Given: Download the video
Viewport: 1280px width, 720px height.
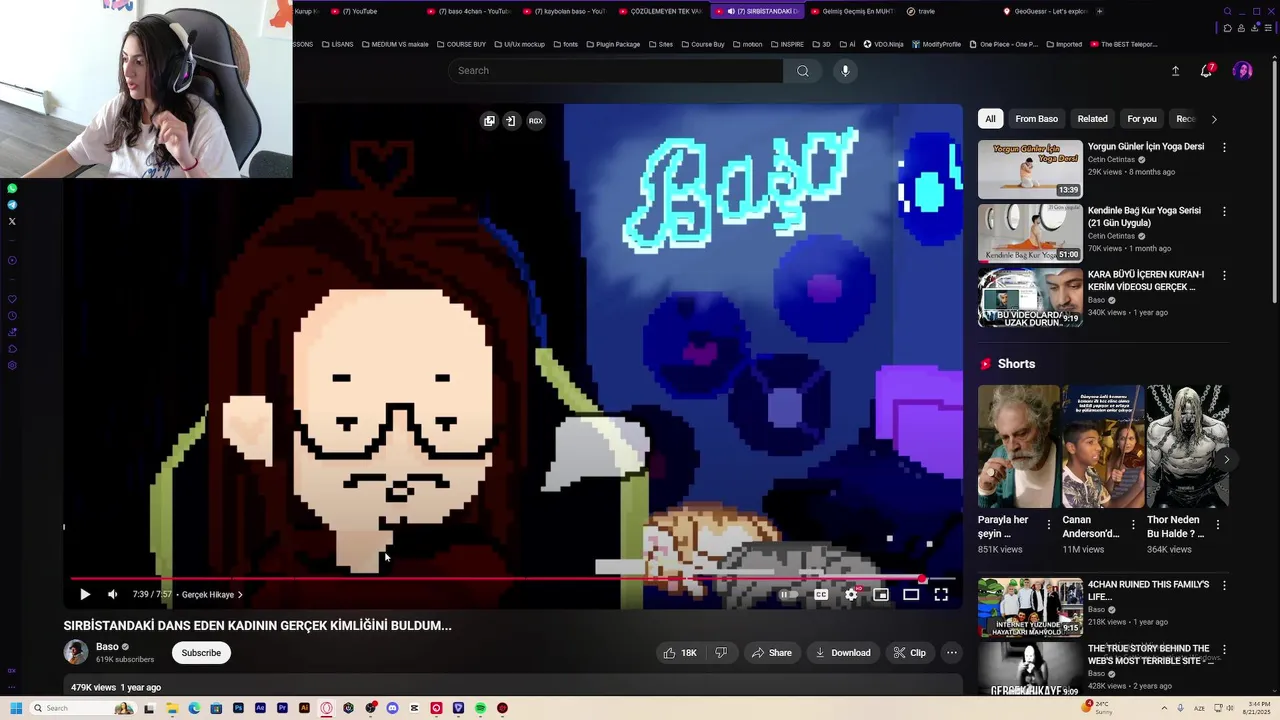Looking at the screenshot, I should coord(842,653).
